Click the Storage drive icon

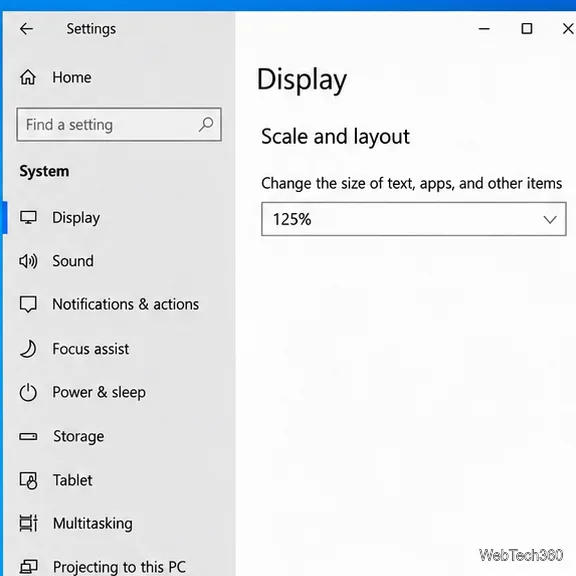click(x=28, y=436)
